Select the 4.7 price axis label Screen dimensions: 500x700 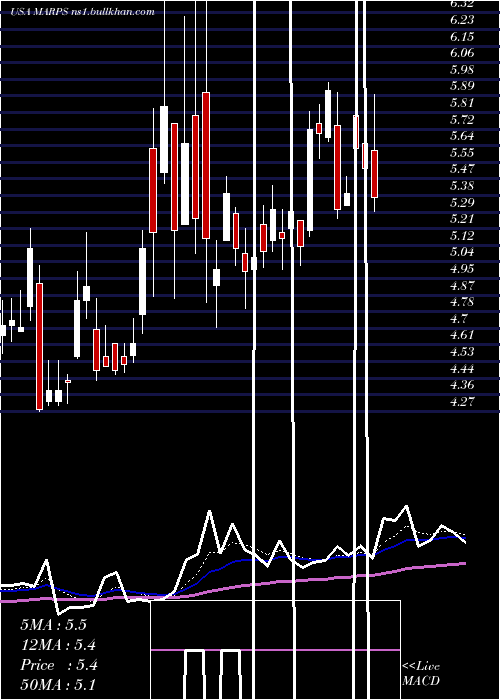pyautogui.click(x=459, y=319)
